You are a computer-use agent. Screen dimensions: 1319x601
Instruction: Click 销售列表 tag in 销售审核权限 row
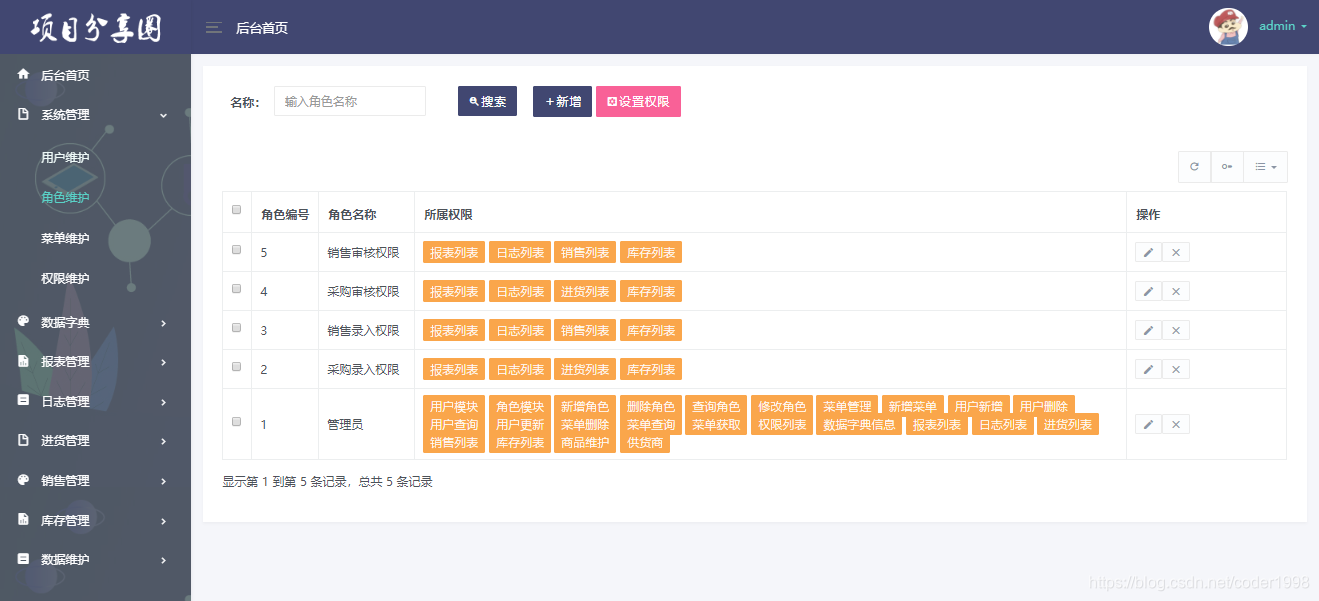[585, 252]
